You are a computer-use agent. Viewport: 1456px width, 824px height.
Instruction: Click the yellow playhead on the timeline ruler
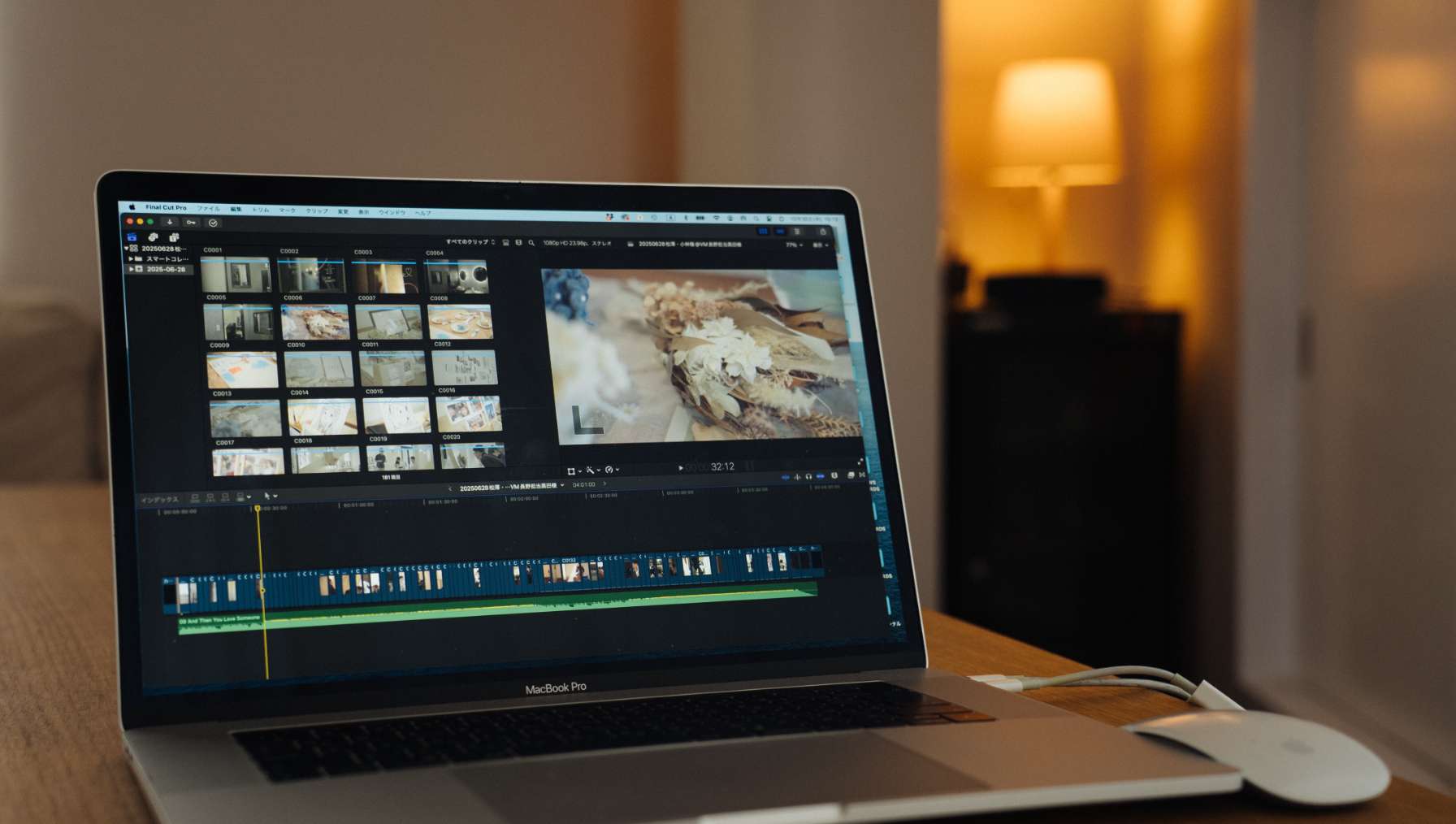pyautogui.click(x=258, y=509)
